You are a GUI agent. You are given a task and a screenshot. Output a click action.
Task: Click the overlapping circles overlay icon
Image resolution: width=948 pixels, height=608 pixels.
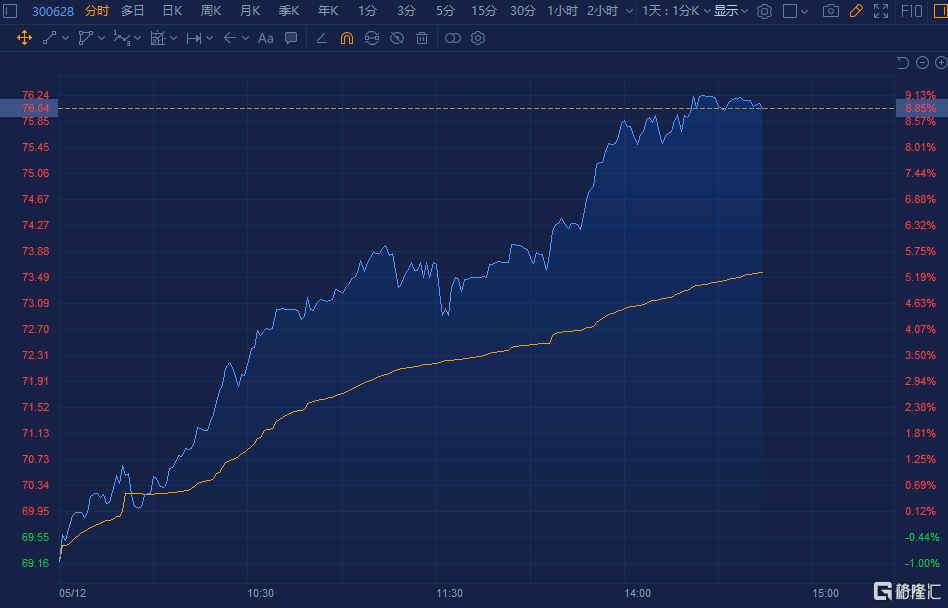point(453,38)
